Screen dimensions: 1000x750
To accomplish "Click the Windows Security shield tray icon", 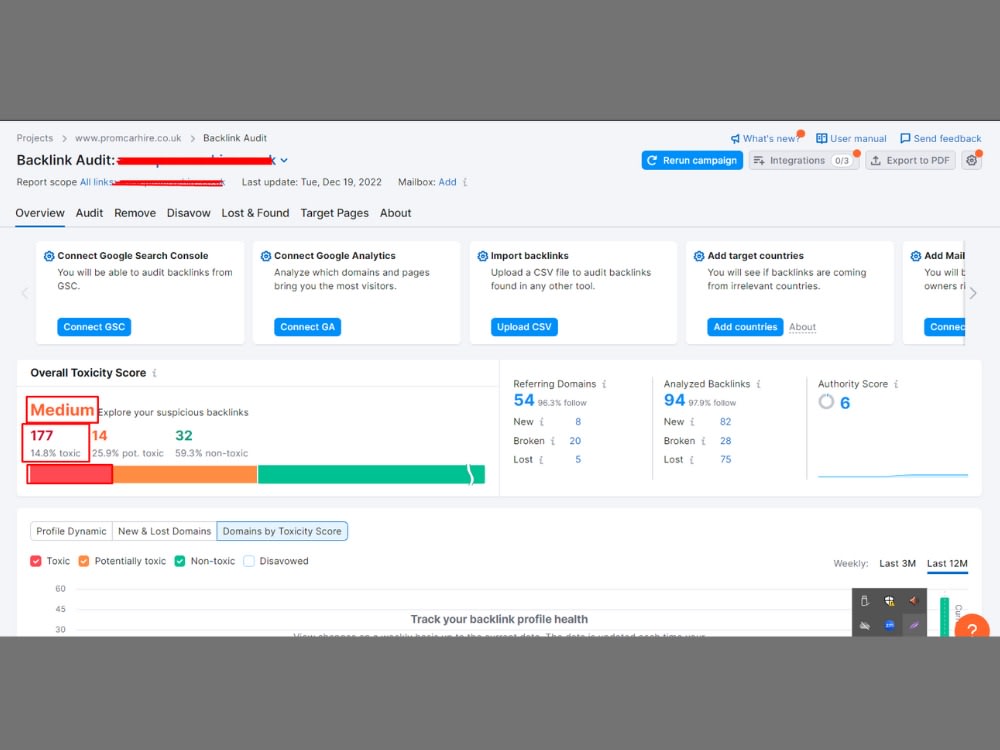I will pos(889,601).
